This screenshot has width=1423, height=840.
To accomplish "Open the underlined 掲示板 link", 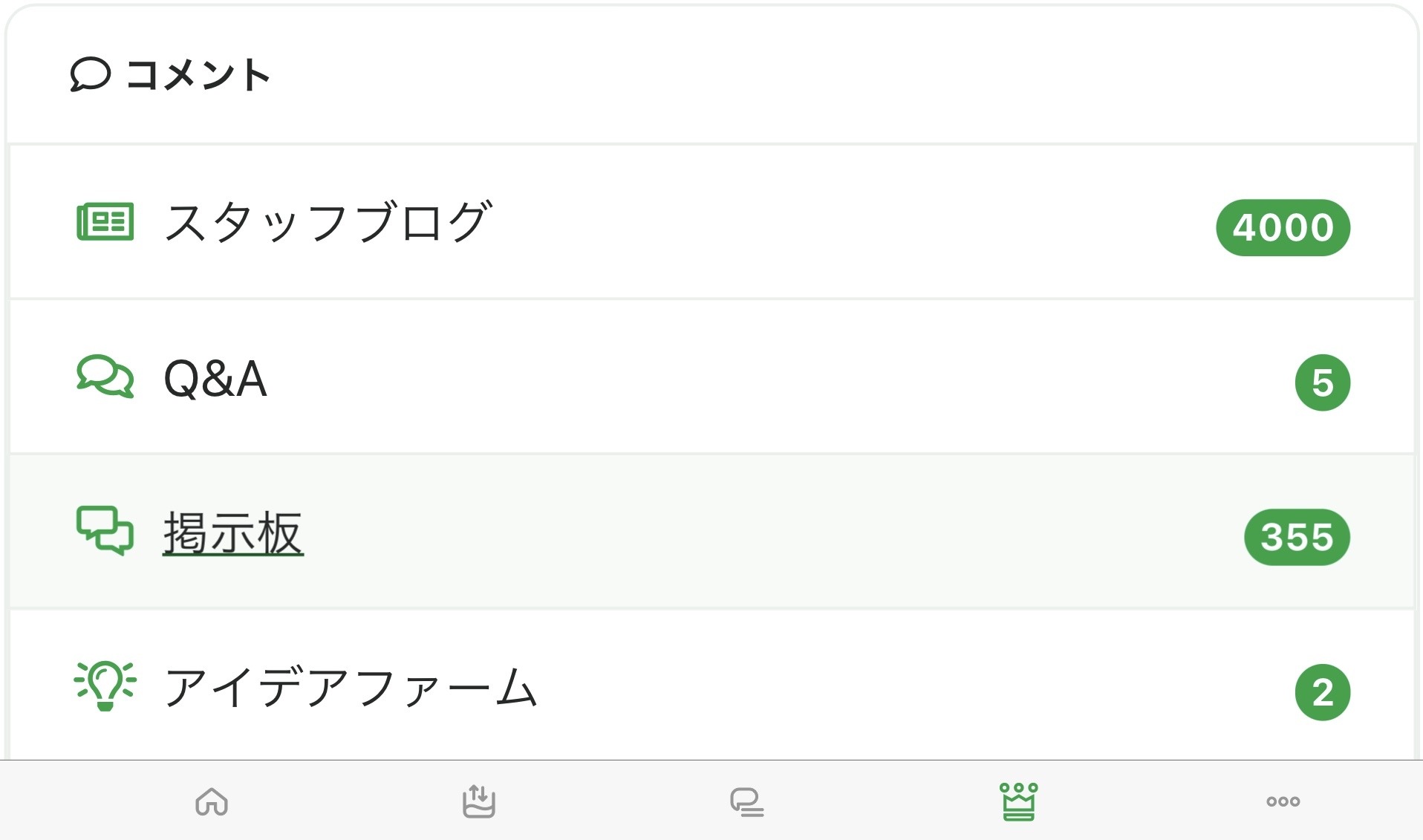I will [233, 533].
